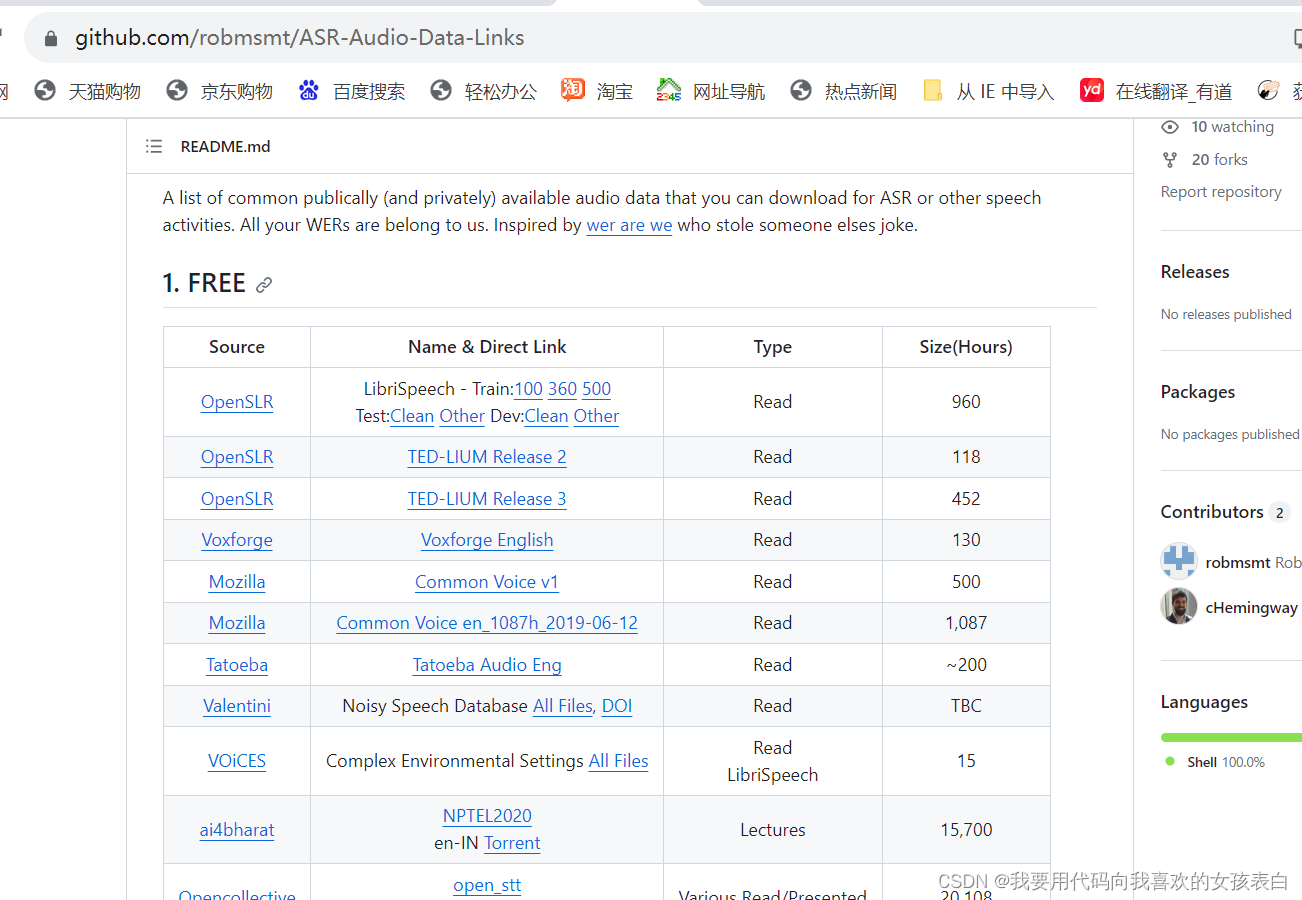Open the 京东购物 bookmark
Screen dimensions: 1302x900
pos(220,91)
